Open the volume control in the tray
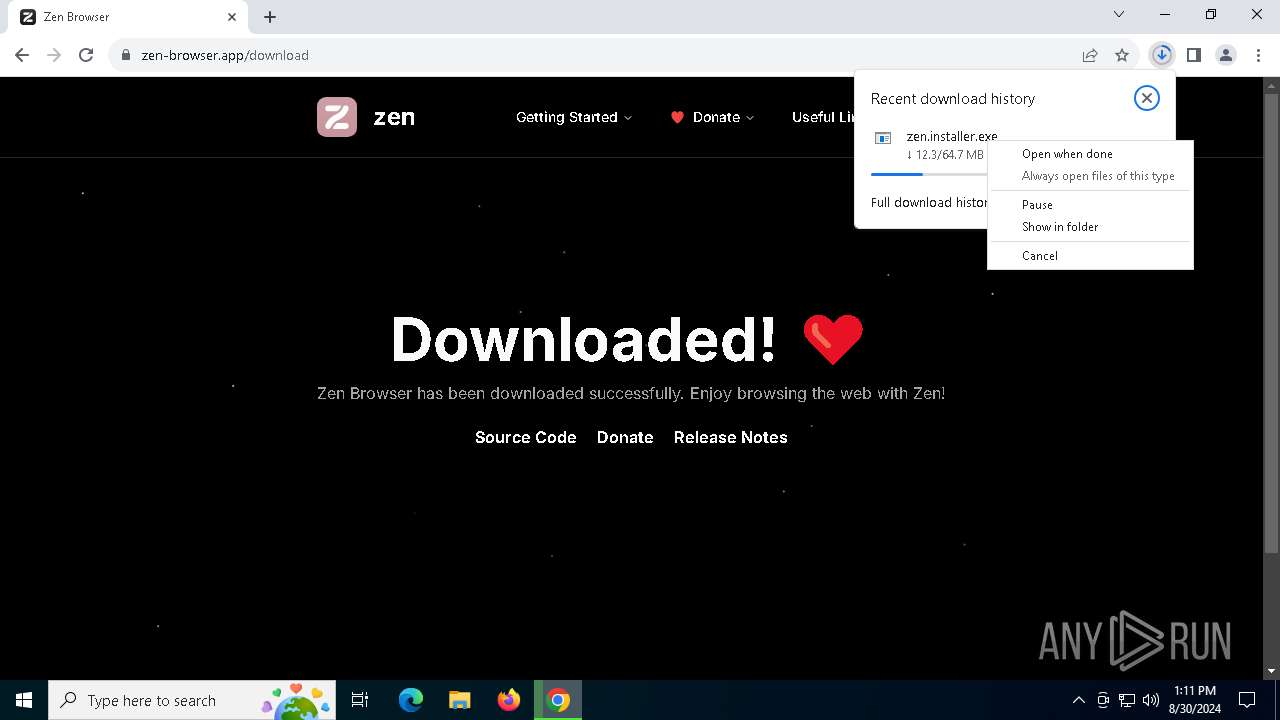This screenshot has height=720, width=1280. click(1151, 700)
